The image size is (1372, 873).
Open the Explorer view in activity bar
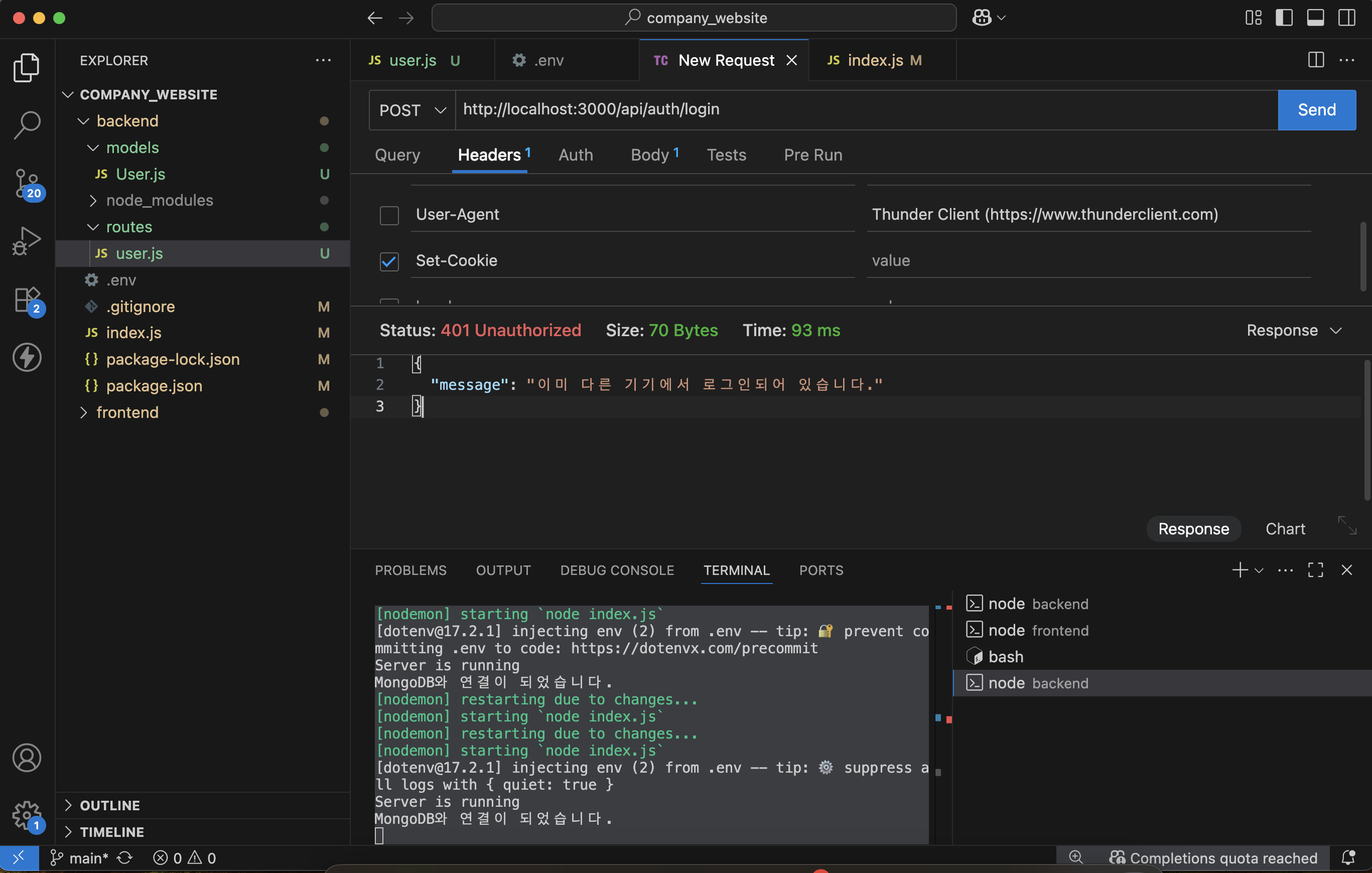click(26, 68)
